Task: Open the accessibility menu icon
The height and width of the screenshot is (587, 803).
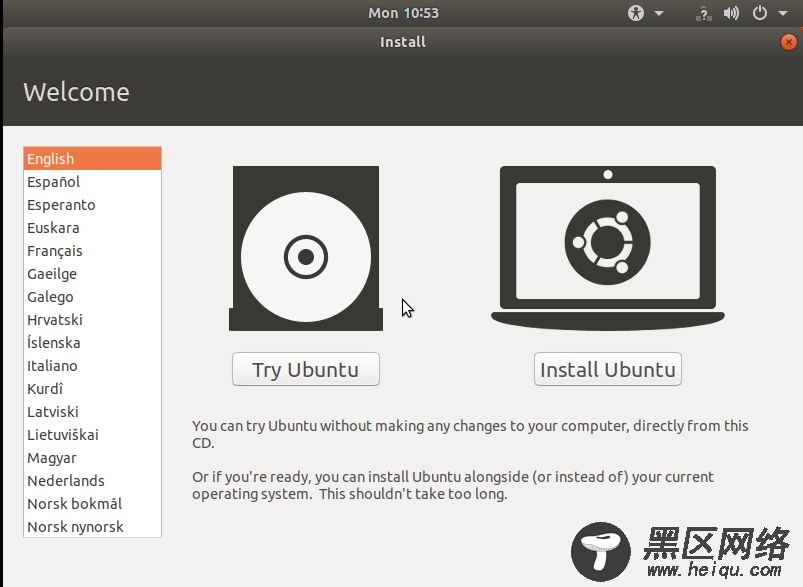Action: coord(636,13)
